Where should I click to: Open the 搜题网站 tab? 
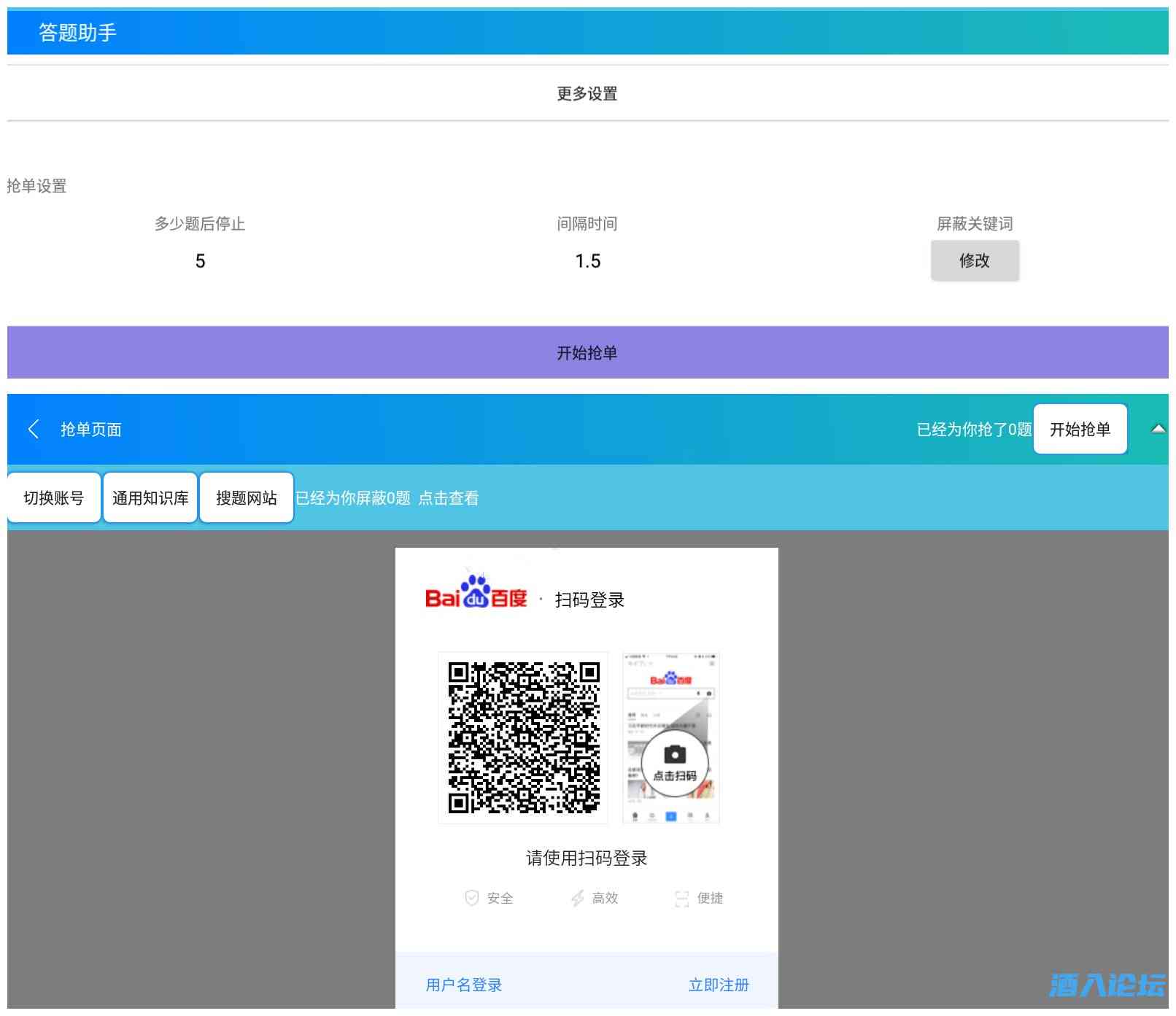click(x=247, y=498)
